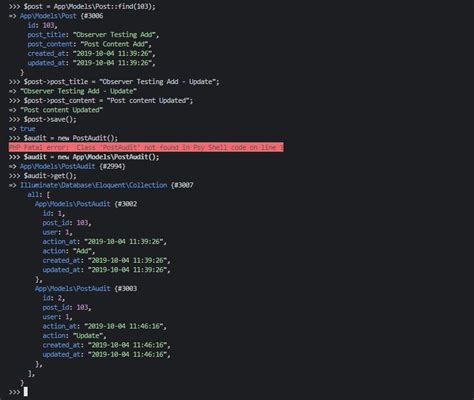
Task: Click the result line => "Post content Updated"
Action: pos(56,110)
